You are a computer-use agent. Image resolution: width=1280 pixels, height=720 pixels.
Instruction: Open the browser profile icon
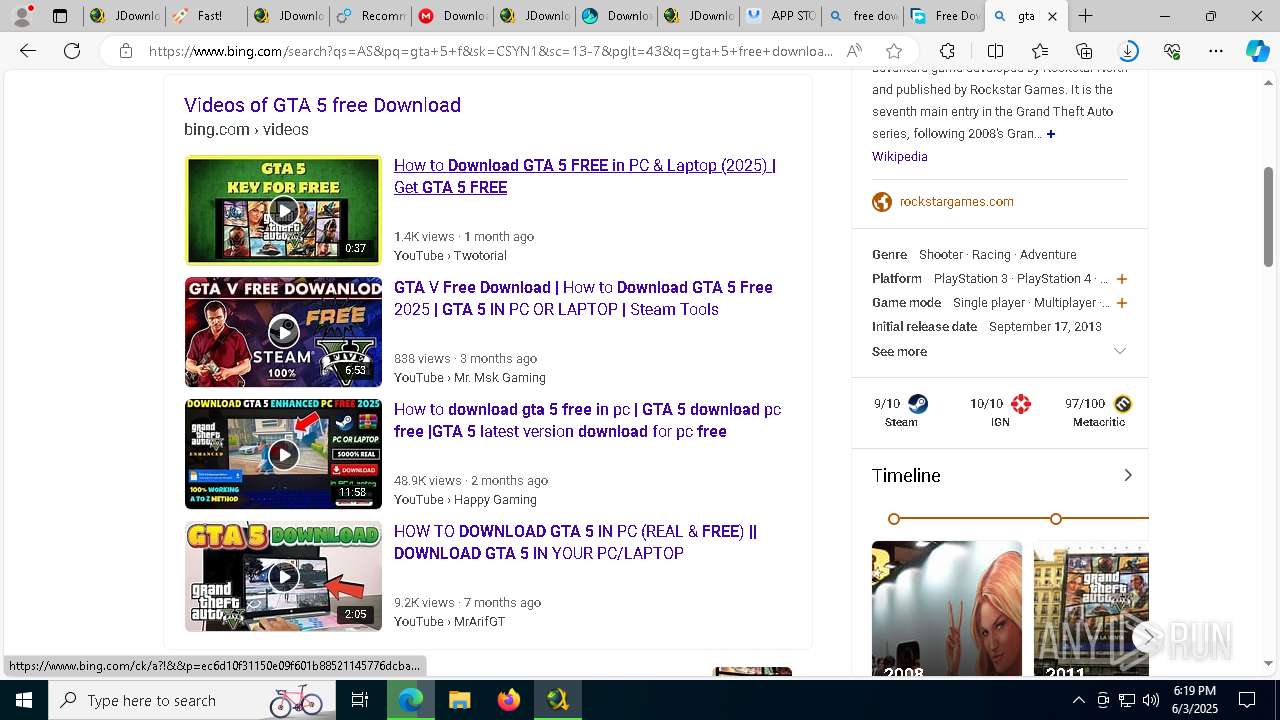point(22,16)
